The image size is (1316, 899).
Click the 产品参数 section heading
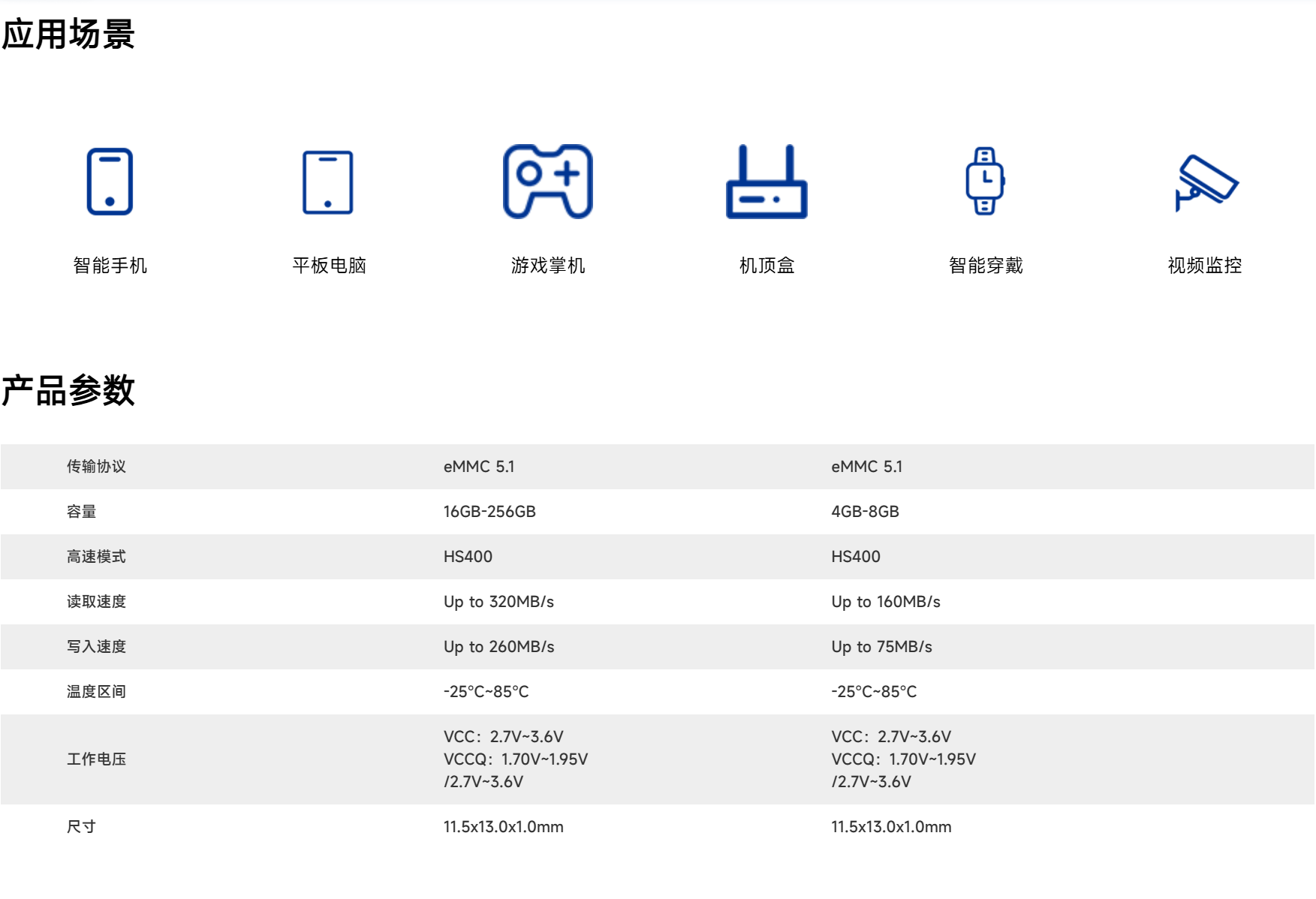pos(68,390)
